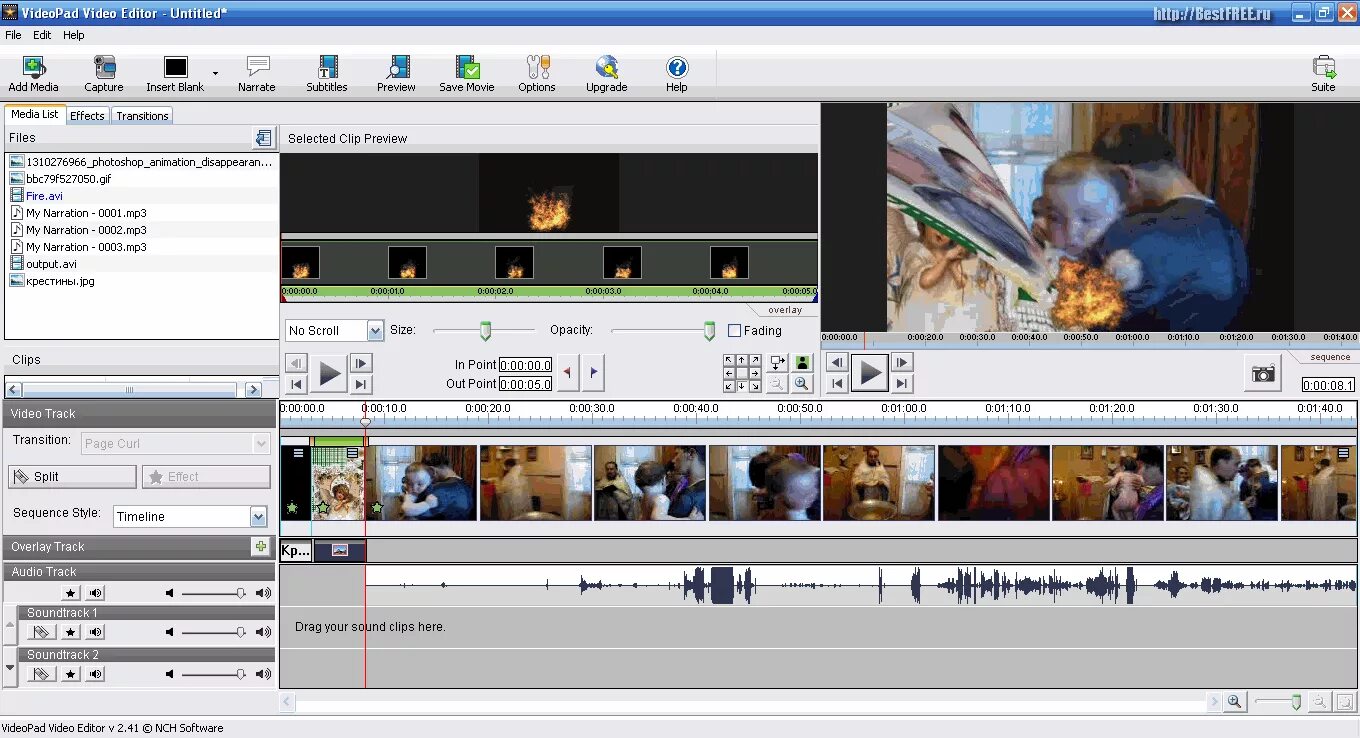Click the Audio Track star effects button
1360x738 pixels.
tap(70, 593)
